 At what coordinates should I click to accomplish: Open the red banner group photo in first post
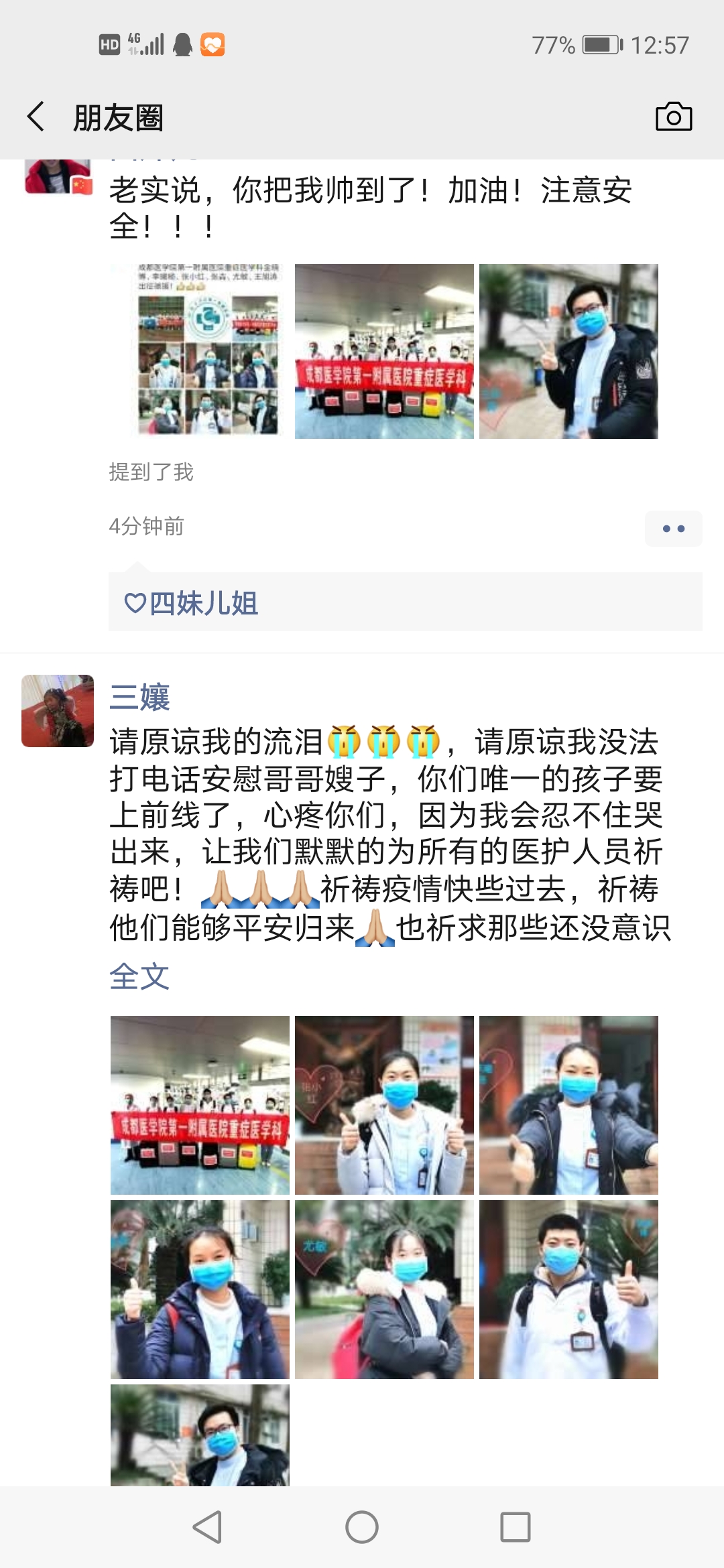(384, 351)
